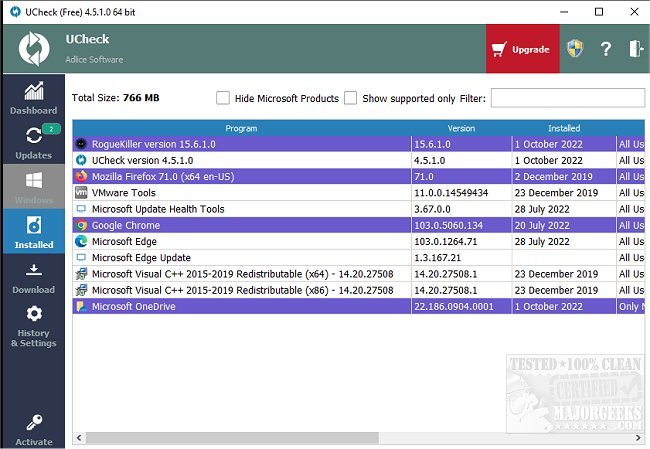This screenshot has width=650, height=449.
Task: Sort by the Installed date column
Action: [x=563, y=128]
